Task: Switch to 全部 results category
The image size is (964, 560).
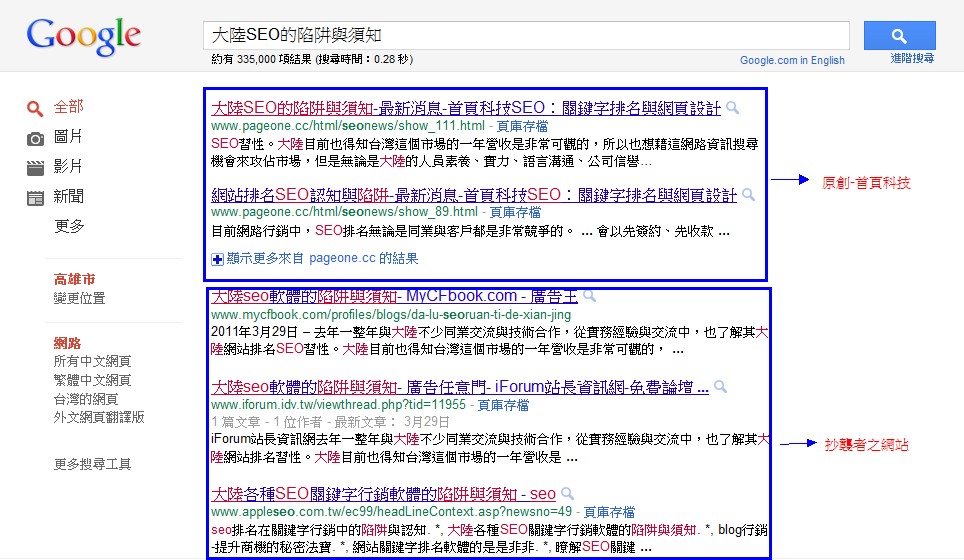Action: tap(68, 107)
